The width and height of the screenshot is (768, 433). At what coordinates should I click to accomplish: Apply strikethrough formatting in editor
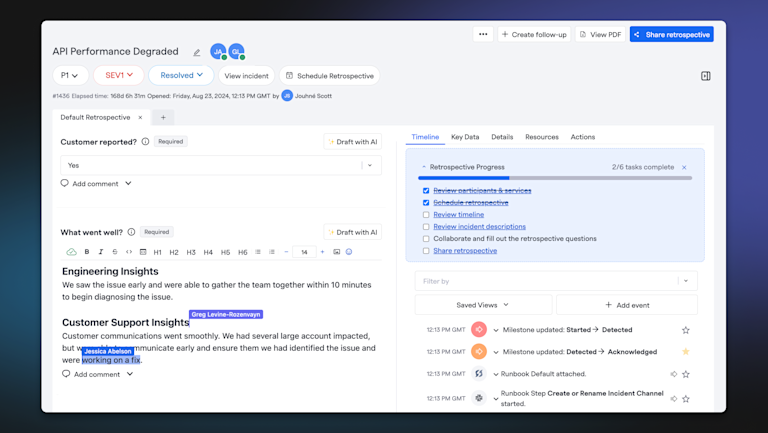point(115,252)
